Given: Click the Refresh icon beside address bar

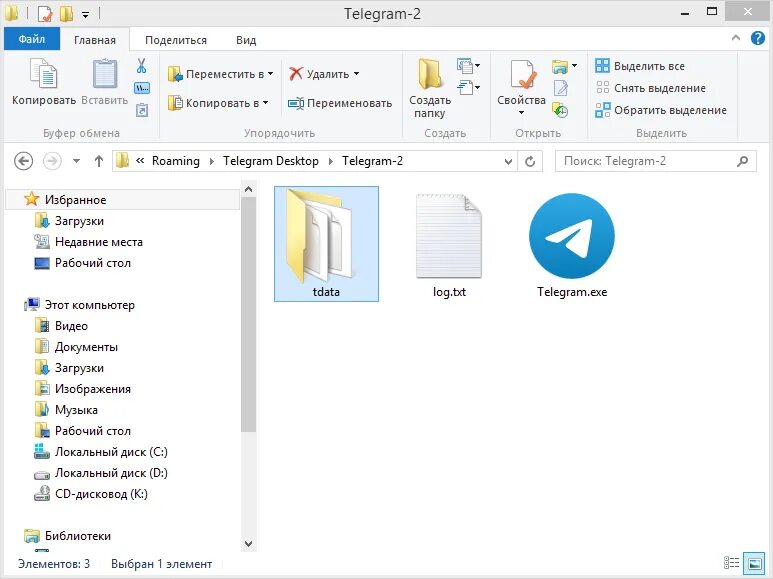Looking at the screenshot, I should pos(530,161).
